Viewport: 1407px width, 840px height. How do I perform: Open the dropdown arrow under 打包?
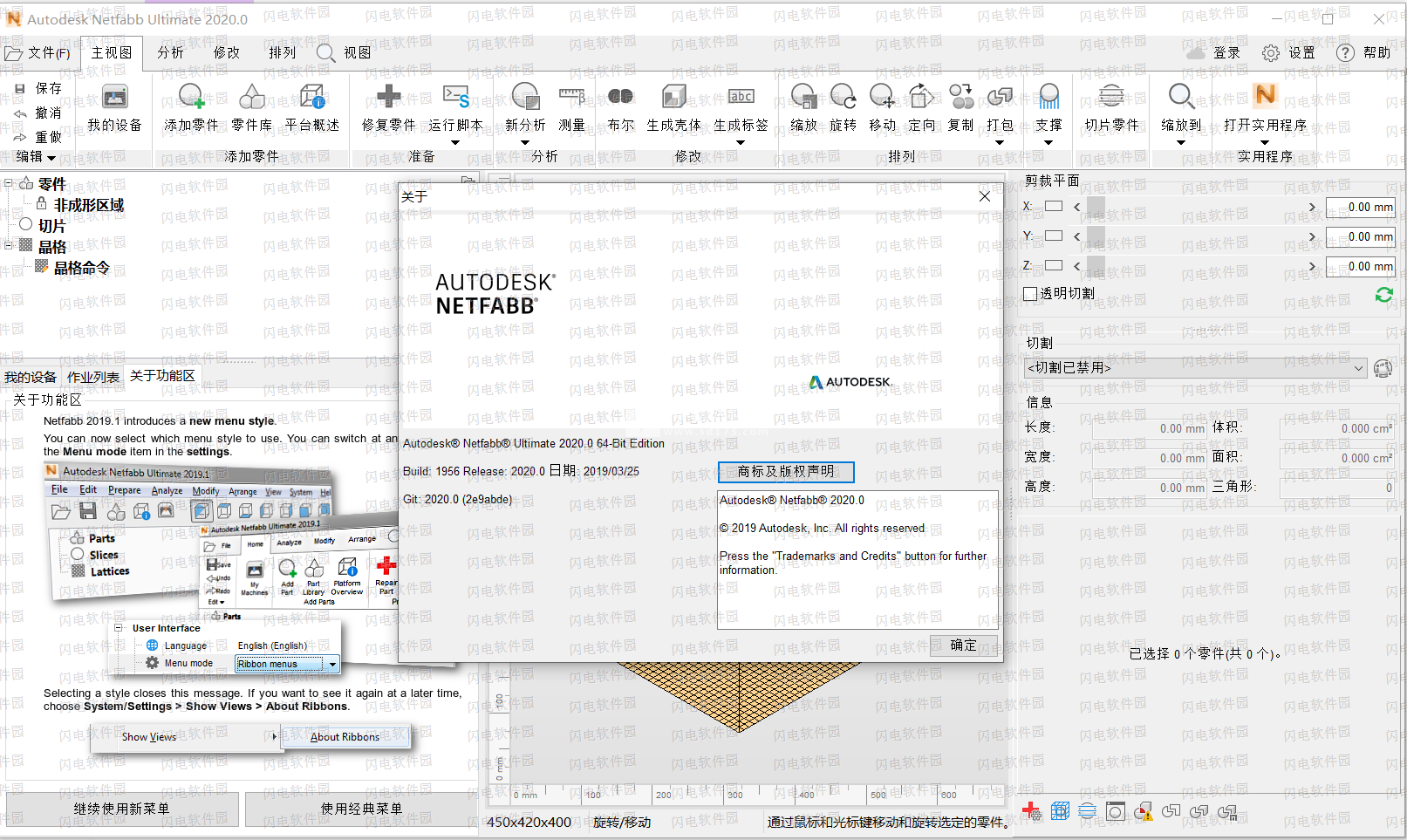pos(1000,142)
